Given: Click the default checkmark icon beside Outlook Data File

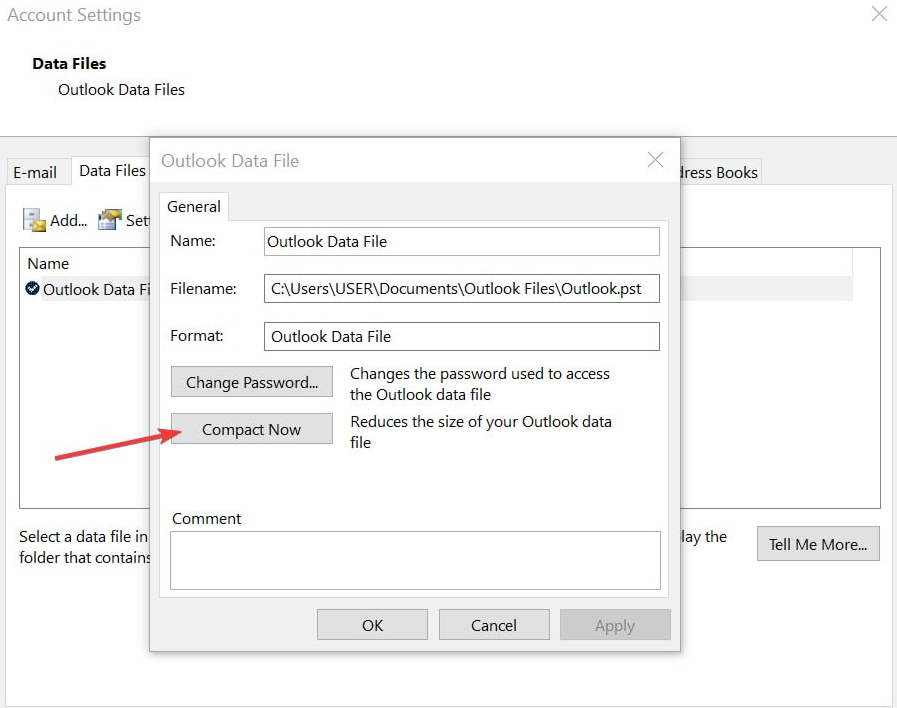Looking at the screenshot, I should click(33, 288).
